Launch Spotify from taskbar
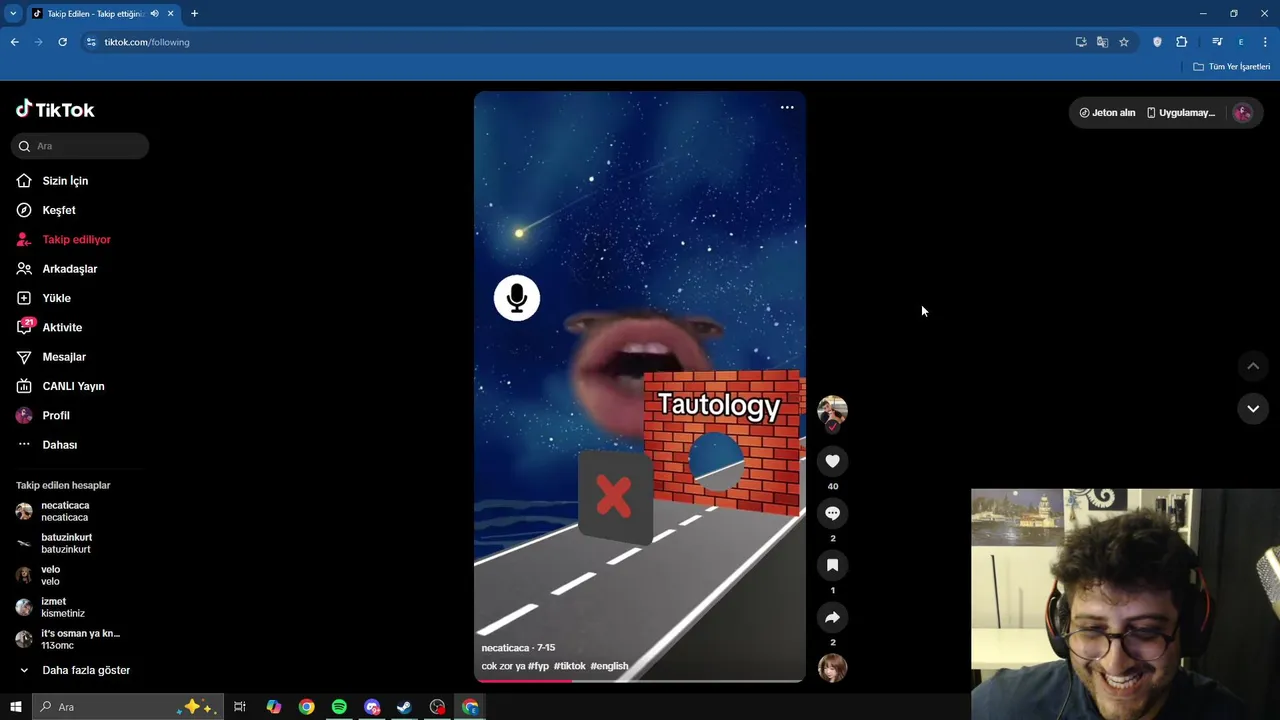The width and height of the screenshot is (1280, 720). tap(339, 707)
